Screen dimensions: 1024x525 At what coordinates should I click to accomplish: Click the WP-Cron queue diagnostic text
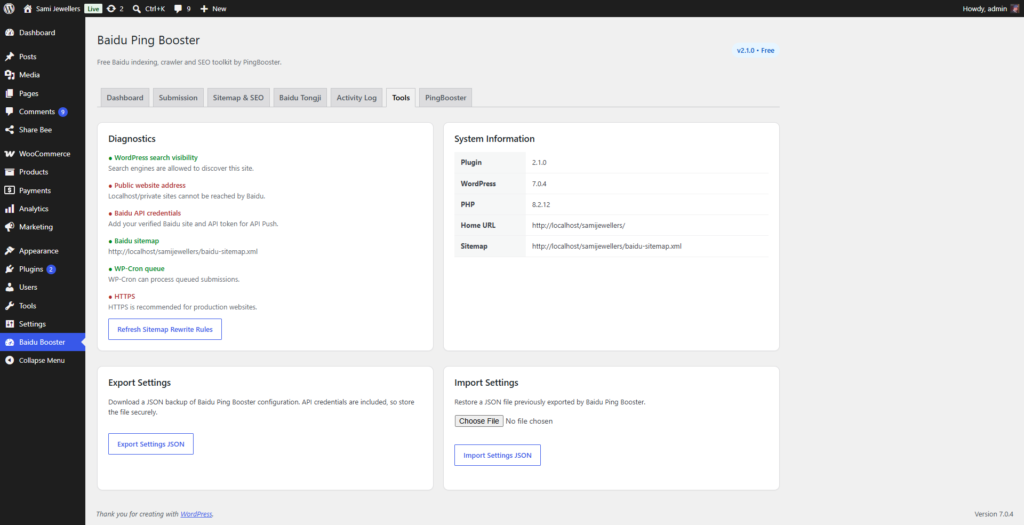139,269
